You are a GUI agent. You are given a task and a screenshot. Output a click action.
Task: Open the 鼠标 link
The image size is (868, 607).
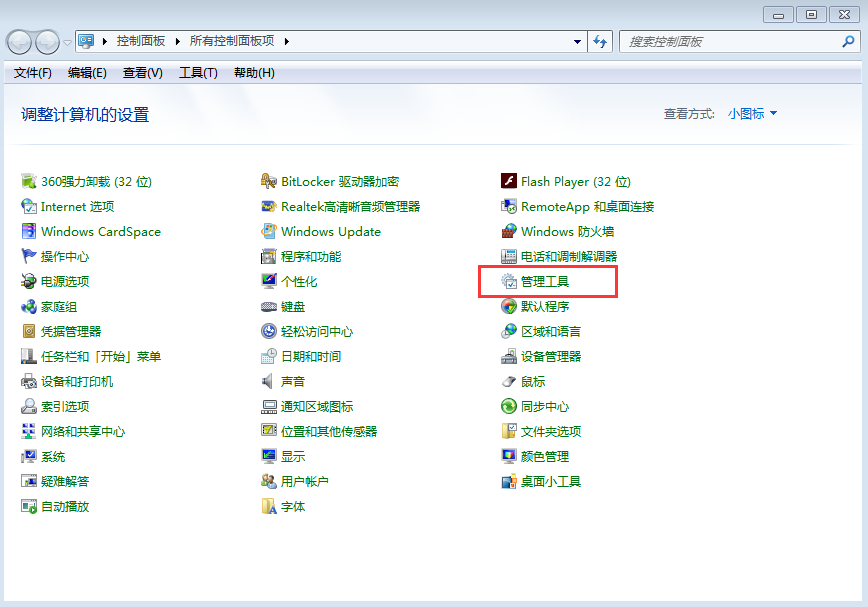pyautogui.click(x=533, y=381)
